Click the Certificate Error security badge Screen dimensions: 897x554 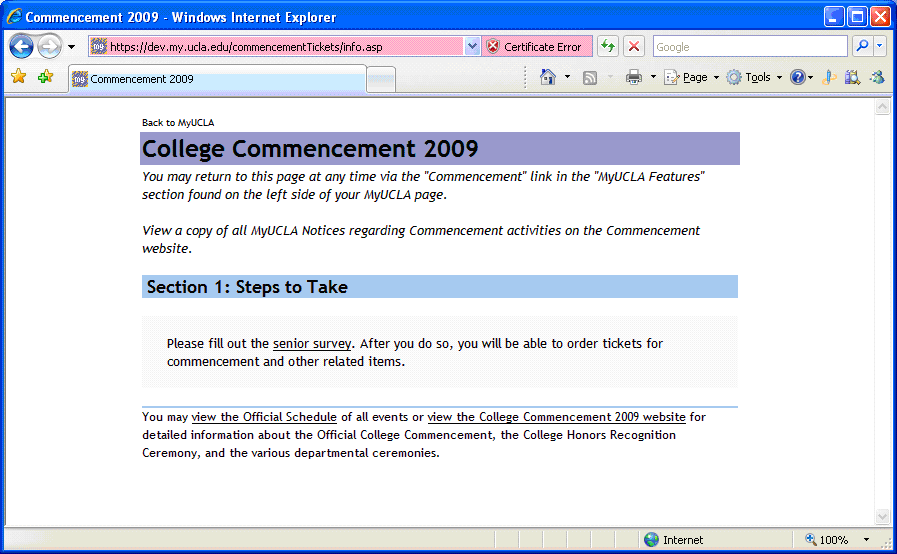534,47
